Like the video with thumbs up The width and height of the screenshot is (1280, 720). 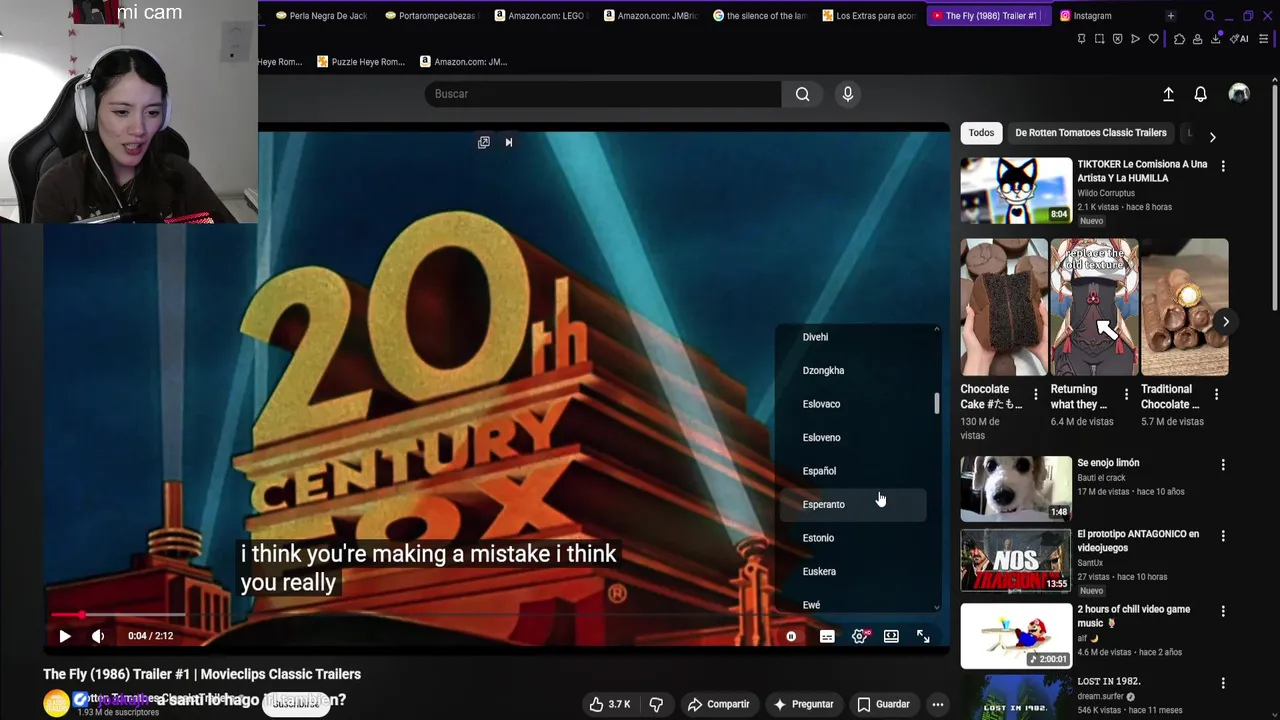pyautogui.click(x=609, y=704)
